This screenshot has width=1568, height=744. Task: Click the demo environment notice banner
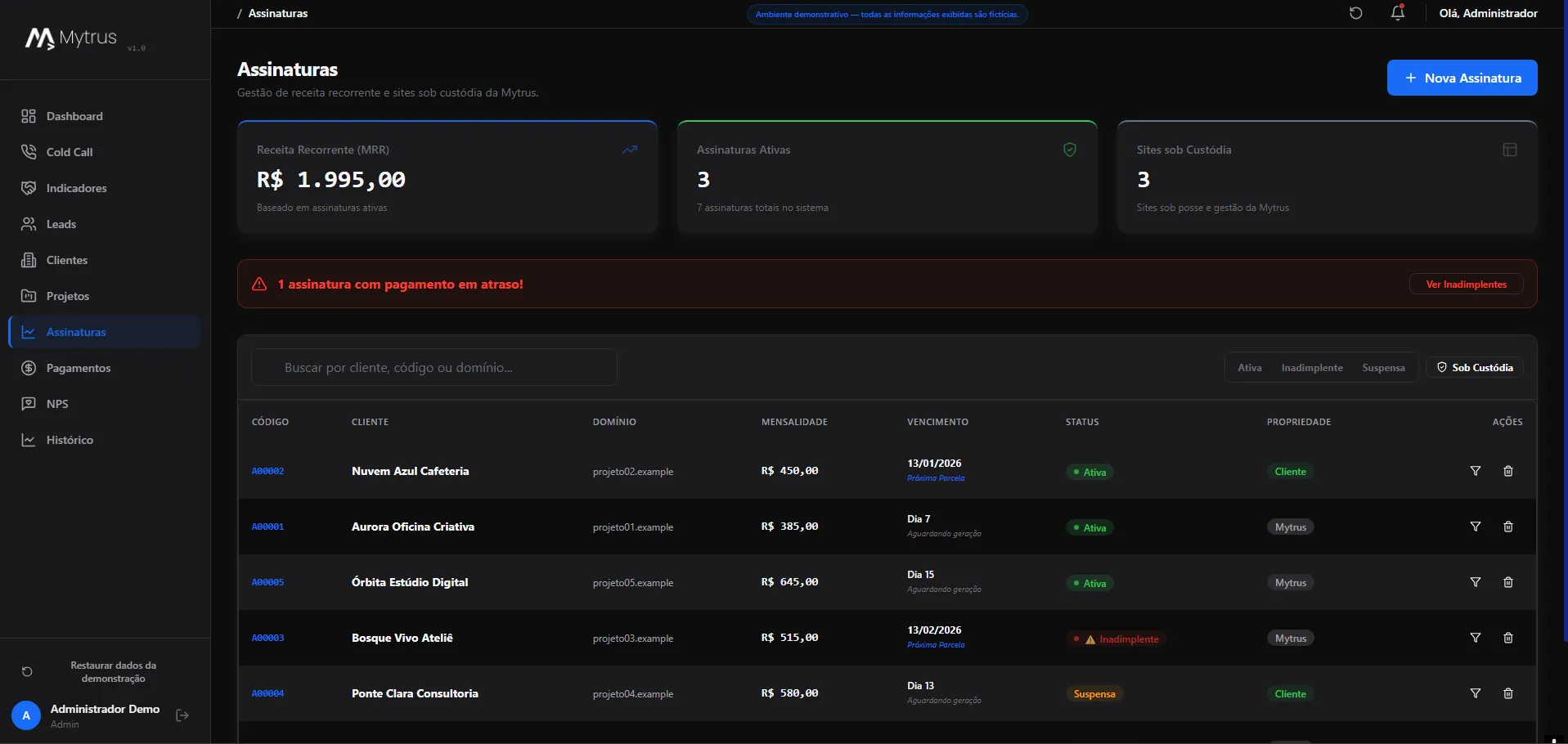(x=887, y=14)
